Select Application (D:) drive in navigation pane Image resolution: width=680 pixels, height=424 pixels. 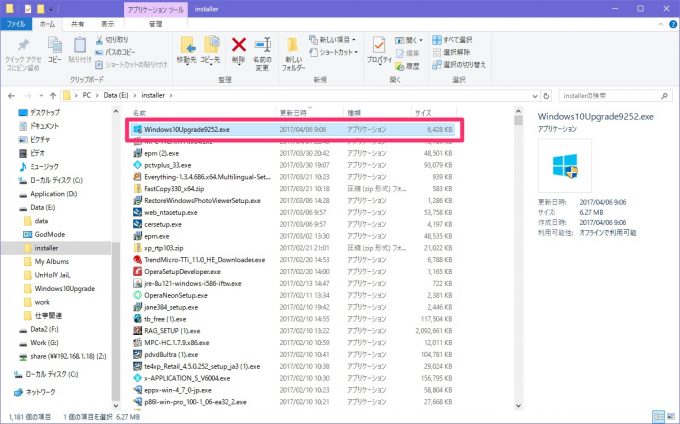pos(53,194)
